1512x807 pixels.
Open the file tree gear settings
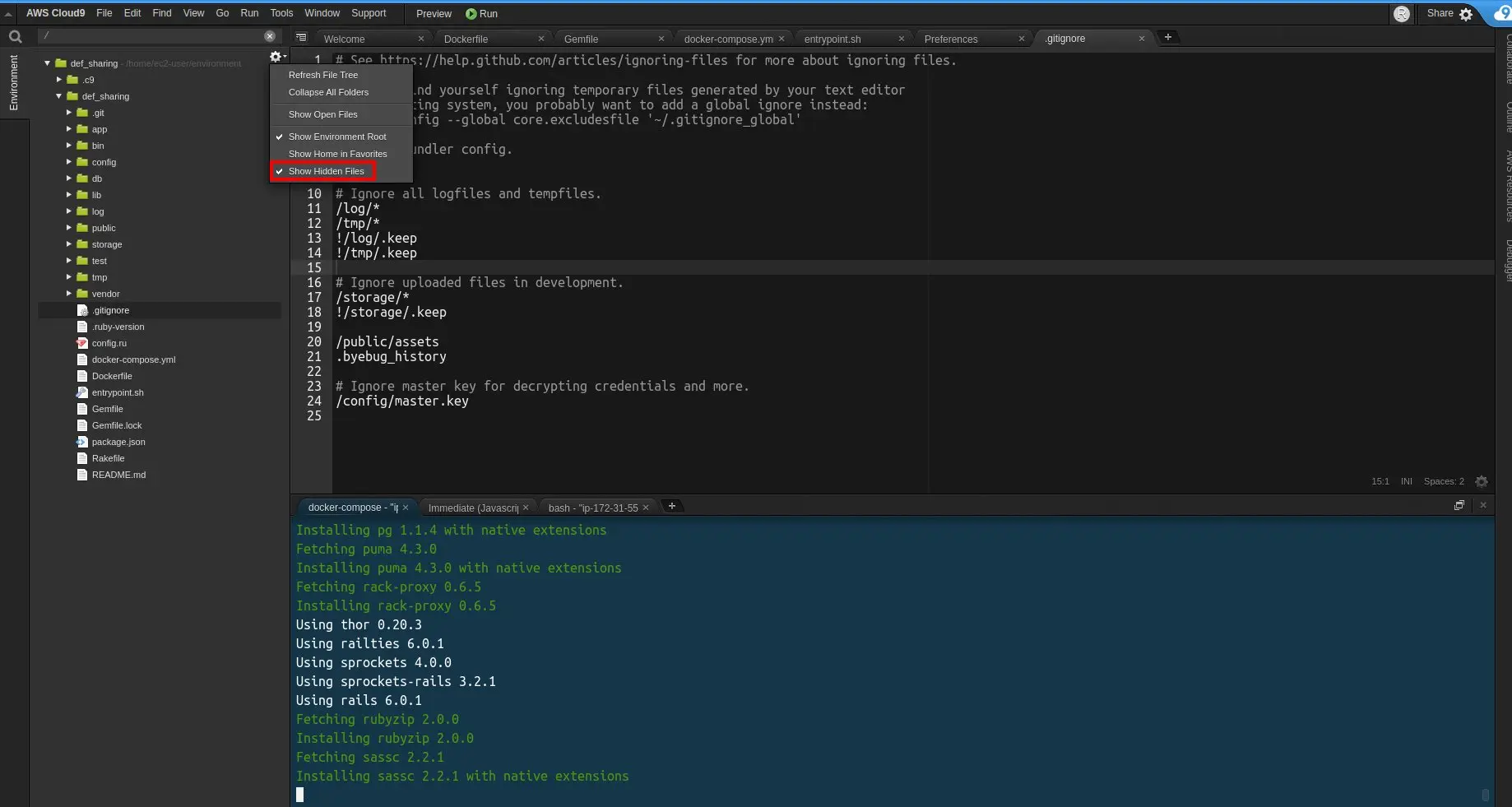coord(276,57)
